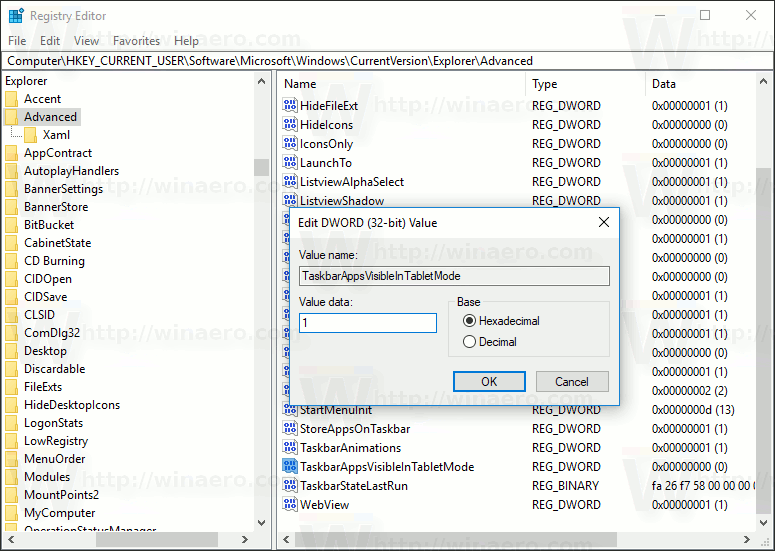Select the HideDesktopIcons tree key
The image size is (775, 551).
click(x=72, y=405)
